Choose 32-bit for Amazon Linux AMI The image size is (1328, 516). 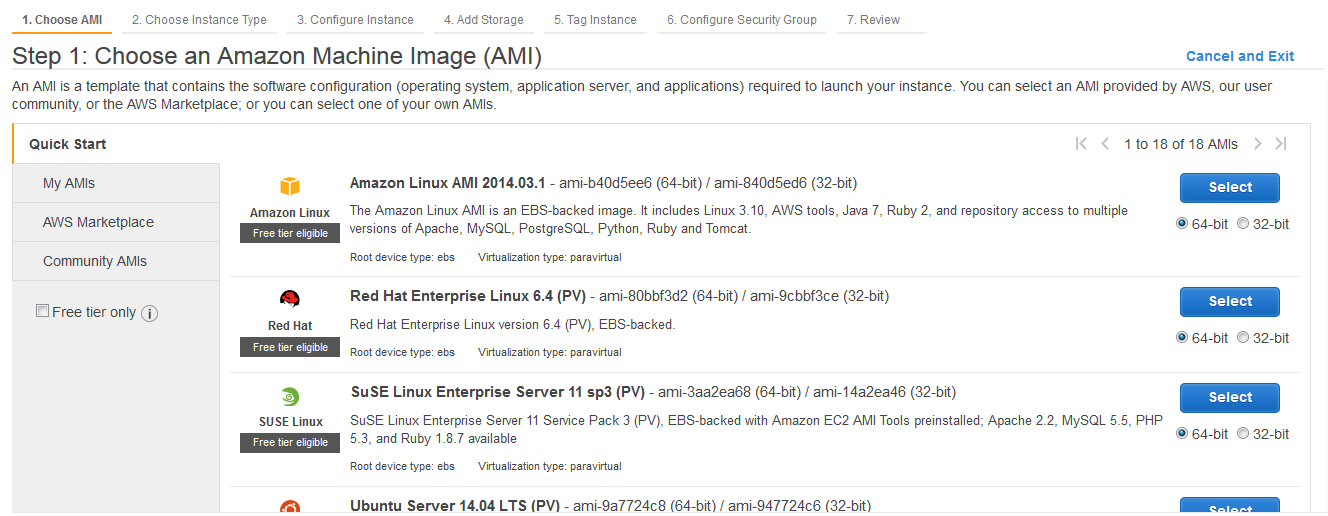1243,224
